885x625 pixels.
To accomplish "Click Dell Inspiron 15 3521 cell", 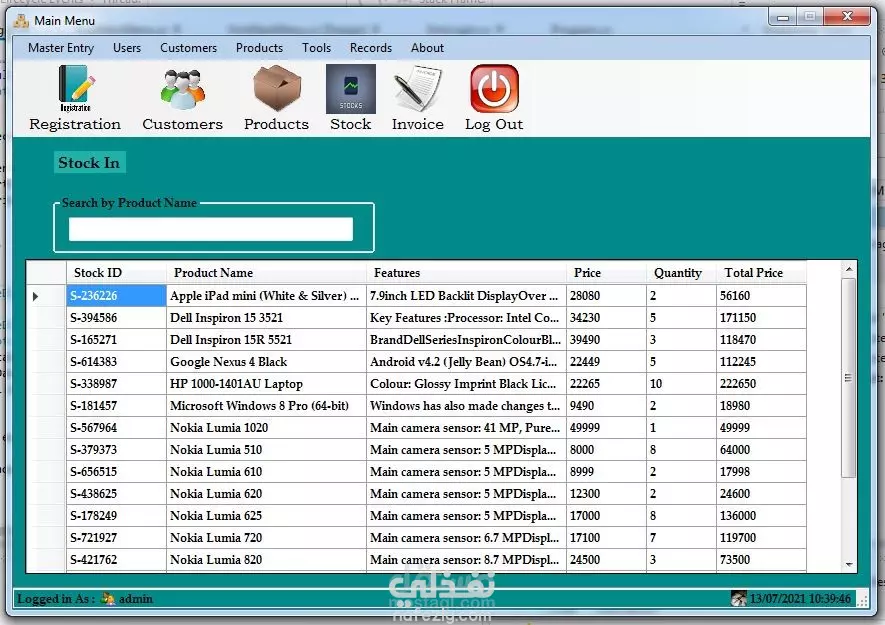I will (x=266, y=318).
